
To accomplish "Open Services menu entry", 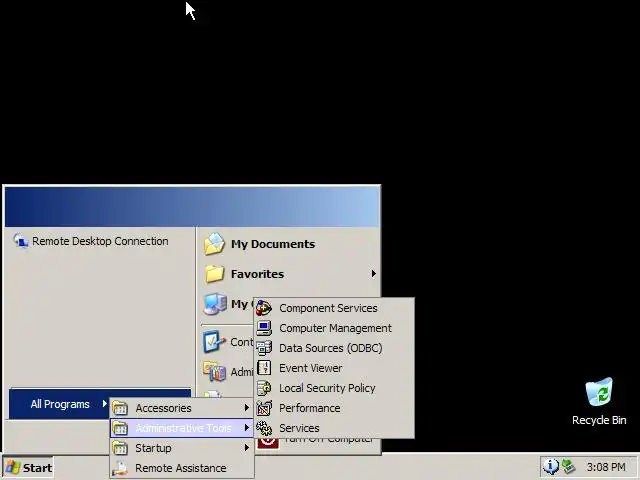I will pyautogui.click(x=334, y=428).
